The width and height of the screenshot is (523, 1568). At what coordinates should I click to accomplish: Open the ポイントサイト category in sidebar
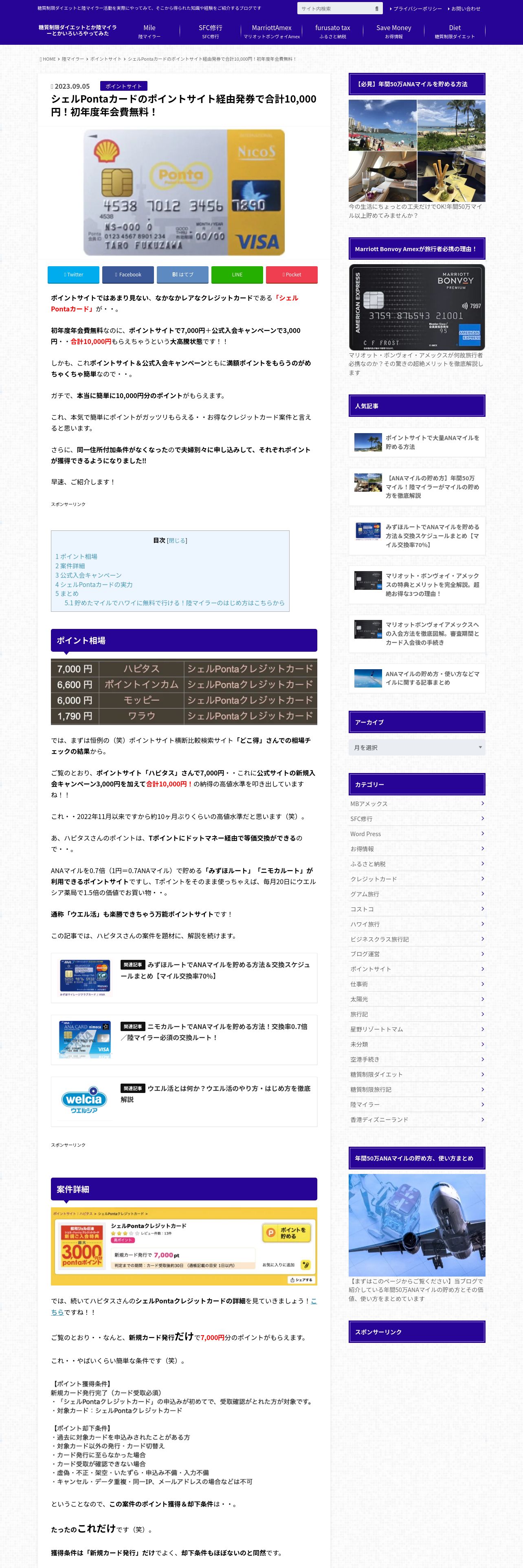point(417,969)
